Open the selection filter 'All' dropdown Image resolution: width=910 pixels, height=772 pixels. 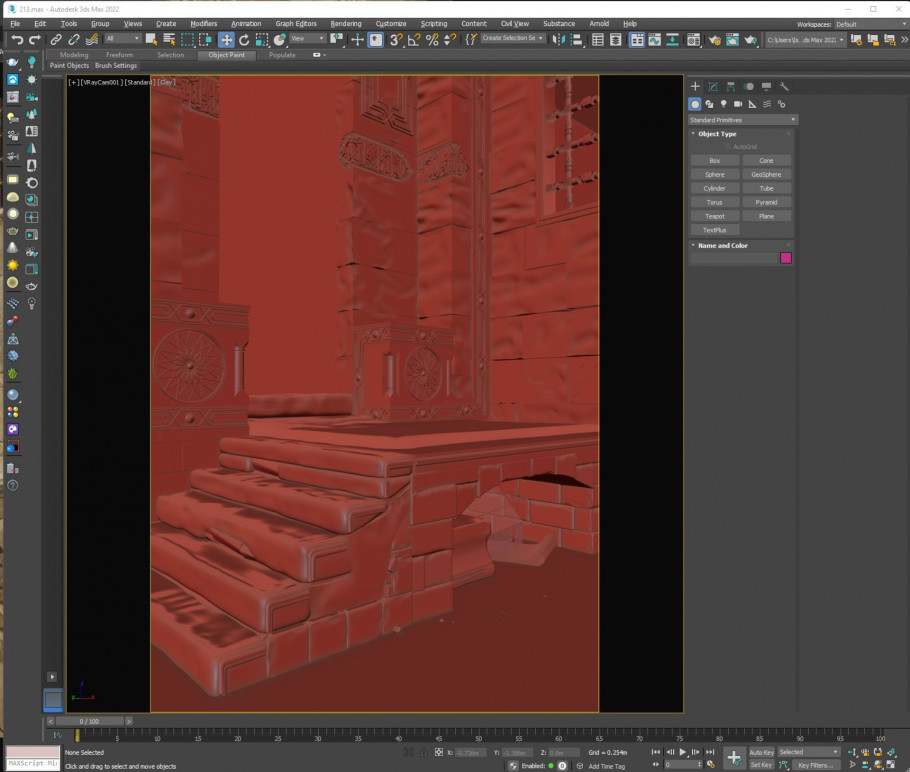123,38
